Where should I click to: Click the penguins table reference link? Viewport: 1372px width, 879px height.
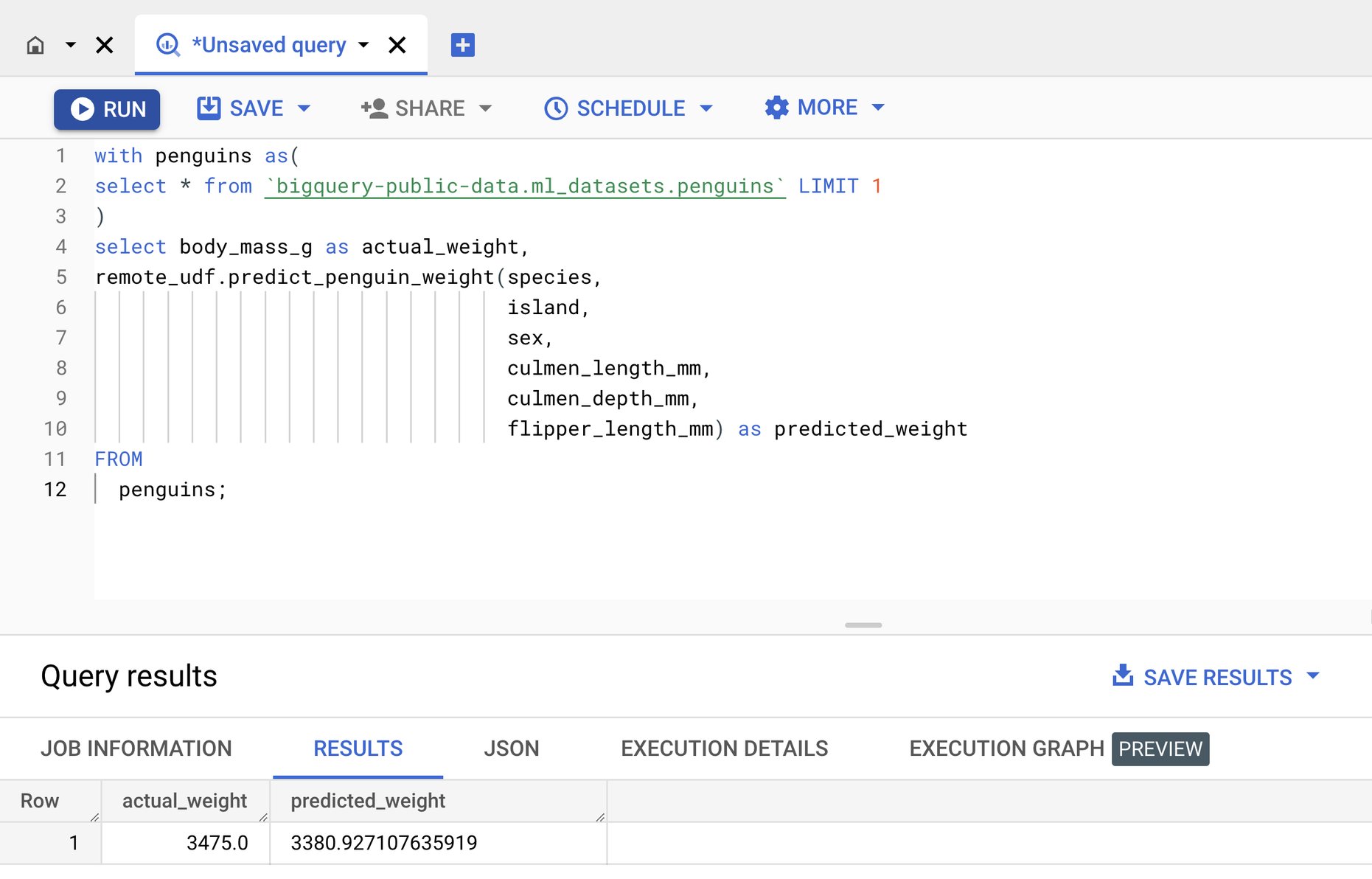pos(525,186)
